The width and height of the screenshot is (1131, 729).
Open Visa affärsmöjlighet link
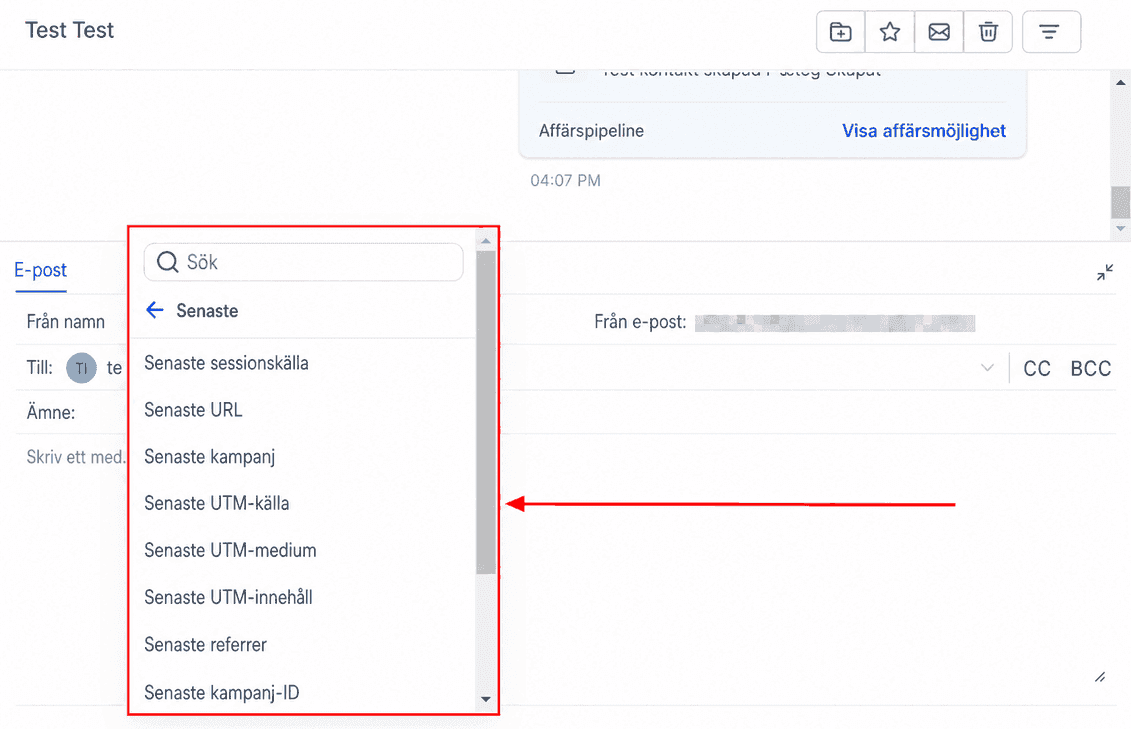[924, 131]
